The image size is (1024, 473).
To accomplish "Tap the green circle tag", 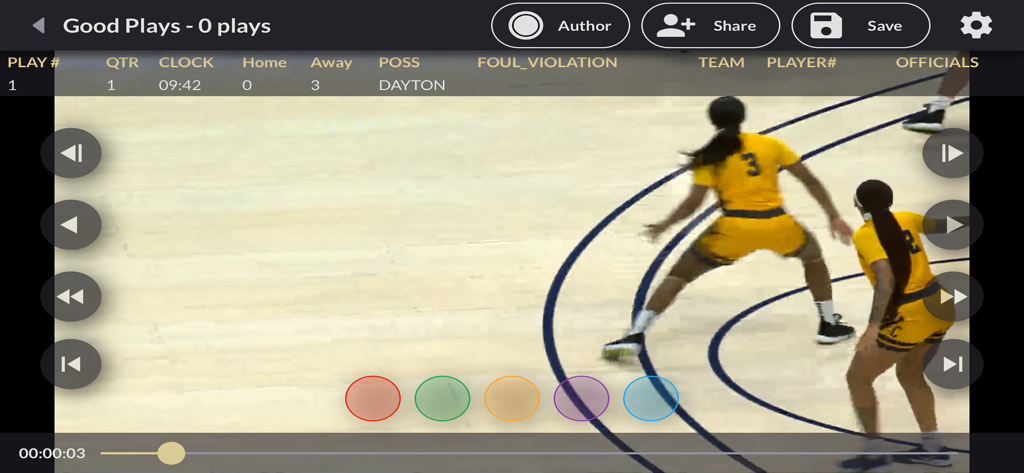I will (x=442, y=399).
